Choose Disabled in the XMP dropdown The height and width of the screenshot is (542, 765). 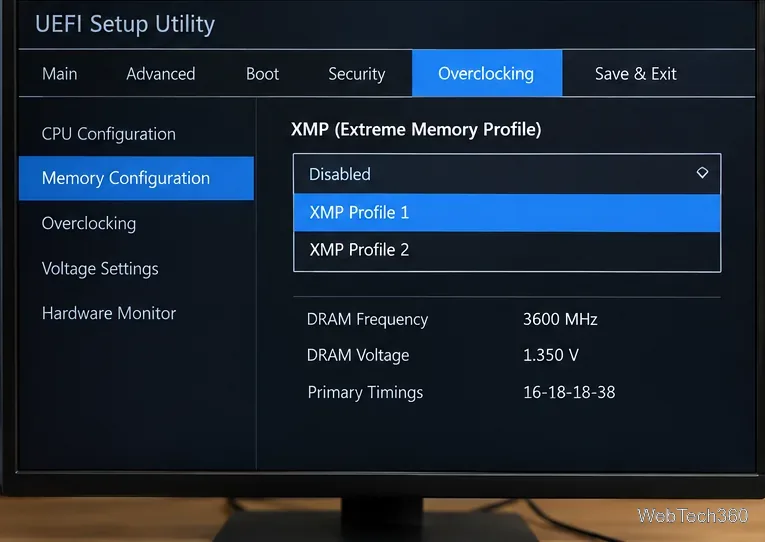coord(507,174)
